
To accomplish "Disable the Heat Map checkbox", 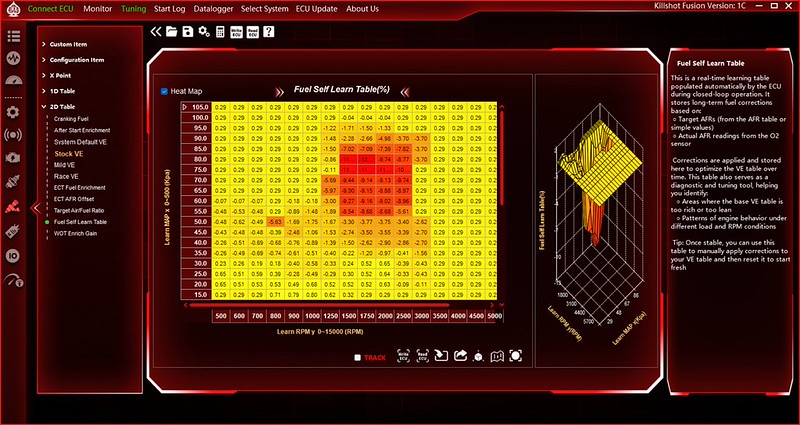I will [164, 91].
